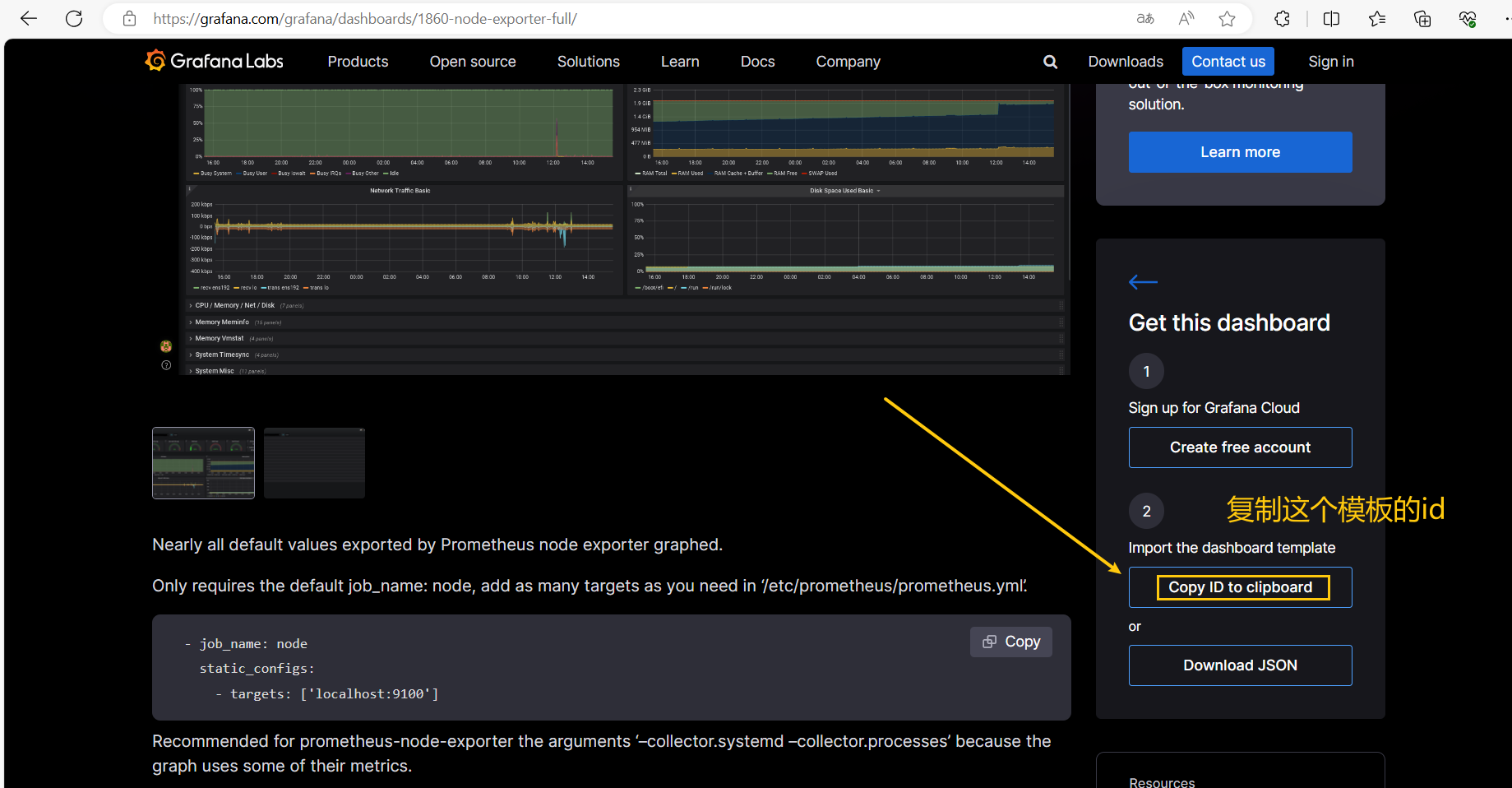Viewport: 1512px width, 788px height.
Task: Open the favorites list icon
Action: (x=1377, y=18)
